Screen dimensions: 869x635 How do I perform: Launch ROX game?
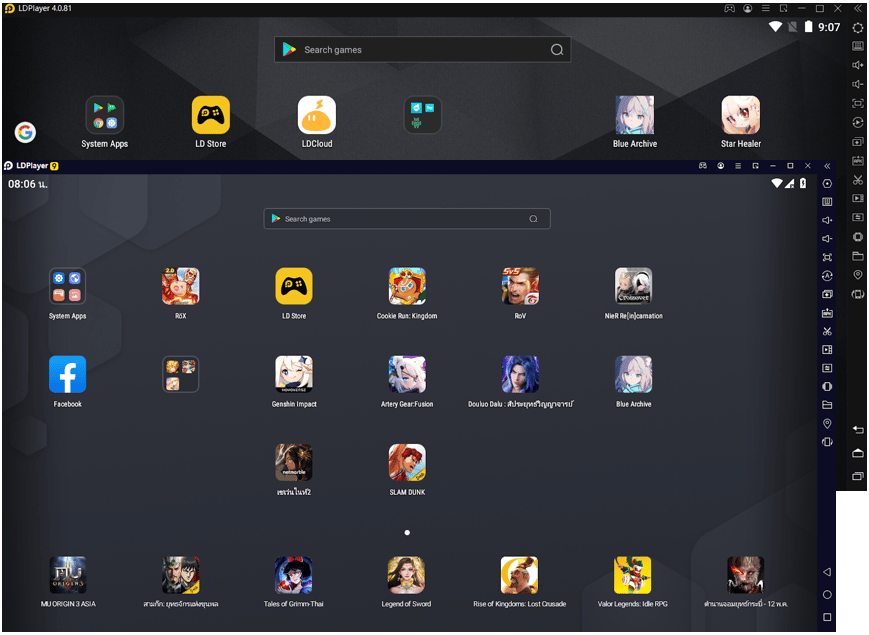pos(181,286)
